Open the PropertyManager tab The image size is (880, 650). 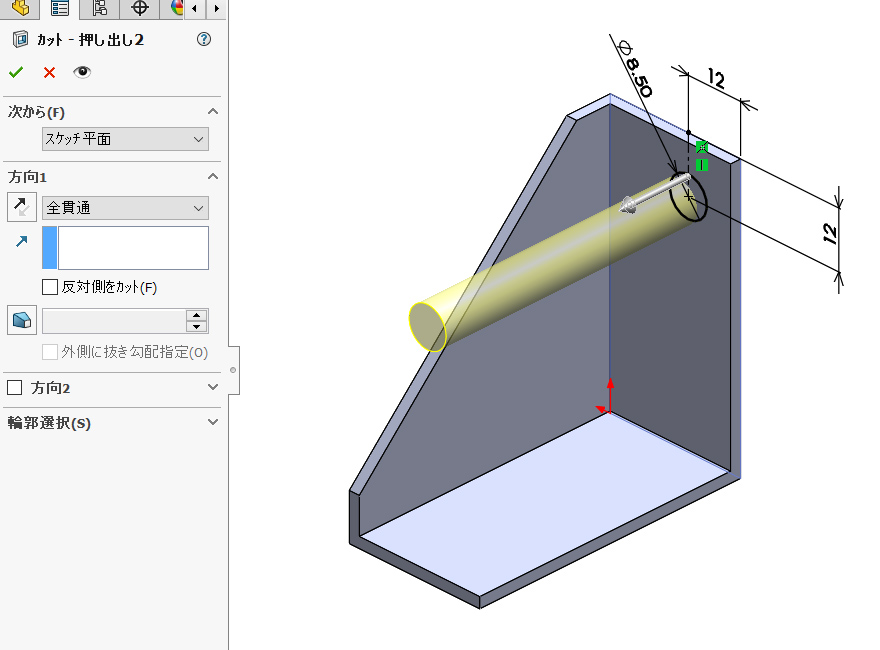tap(60, 9)
